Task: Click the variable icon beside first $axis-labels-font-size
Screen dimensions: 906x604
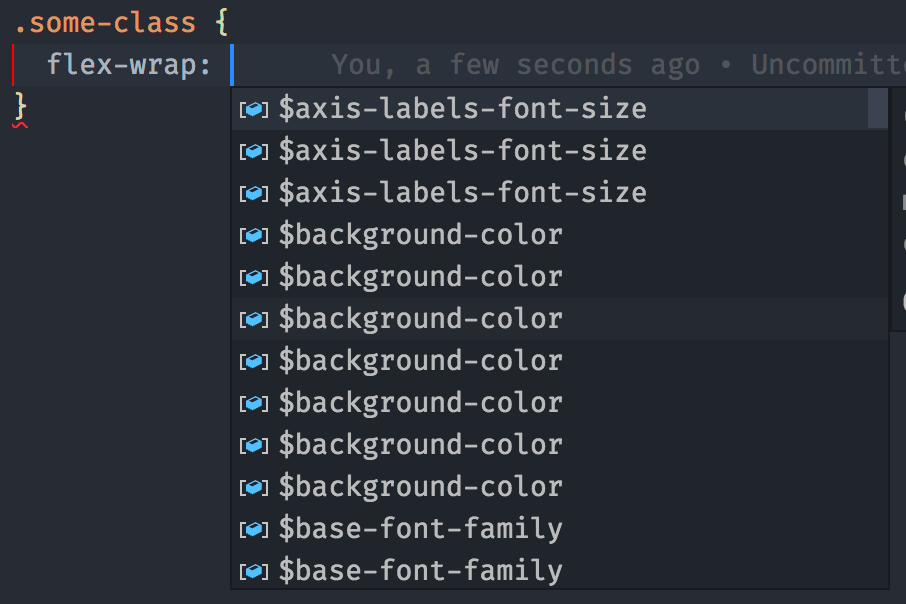Action: (254, 108)
